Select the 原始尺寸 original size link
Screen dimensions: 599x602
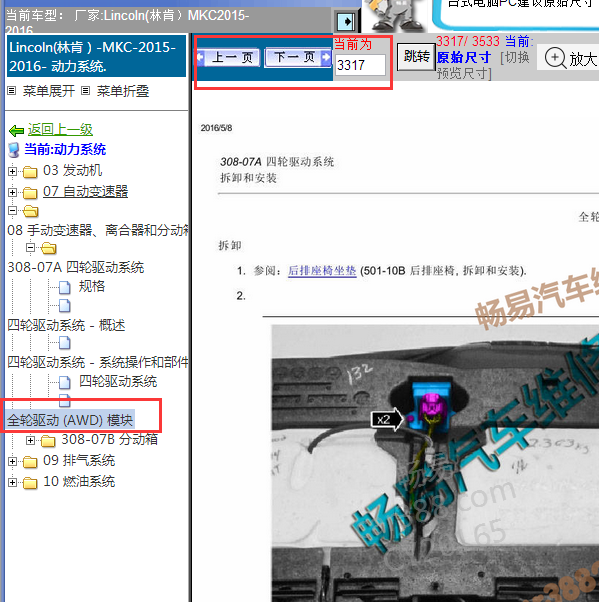(464, 58)
